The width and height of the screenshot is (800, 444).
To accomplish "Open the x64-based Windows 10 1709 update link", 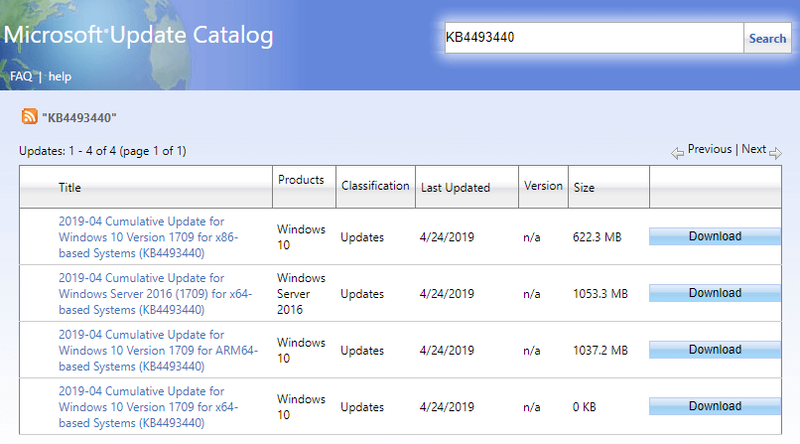I will click(x=148, y=407).
